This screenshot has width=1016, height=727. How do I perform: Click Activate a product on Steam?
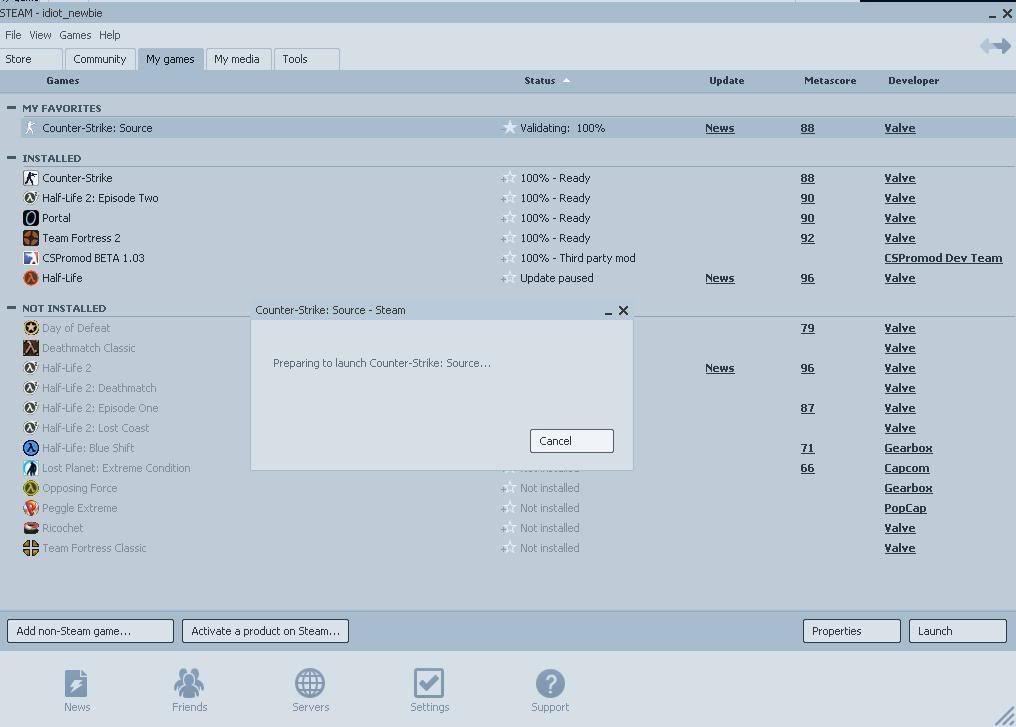(x=265, y=631)
